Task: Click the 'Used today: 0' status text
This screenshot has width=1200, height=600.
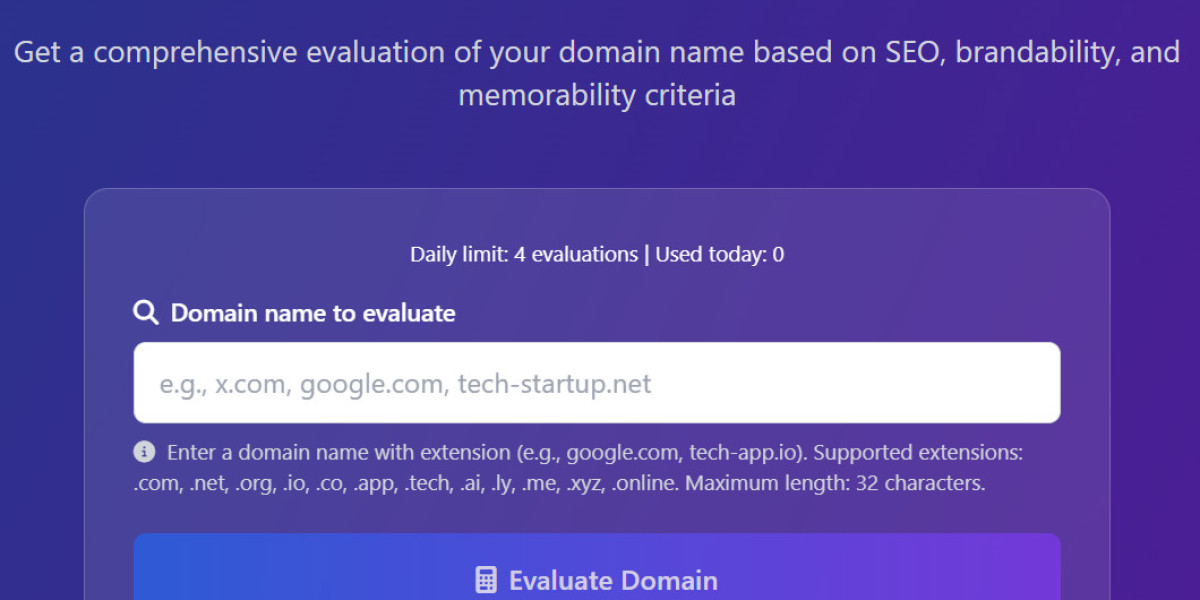Action: point(719,254)
